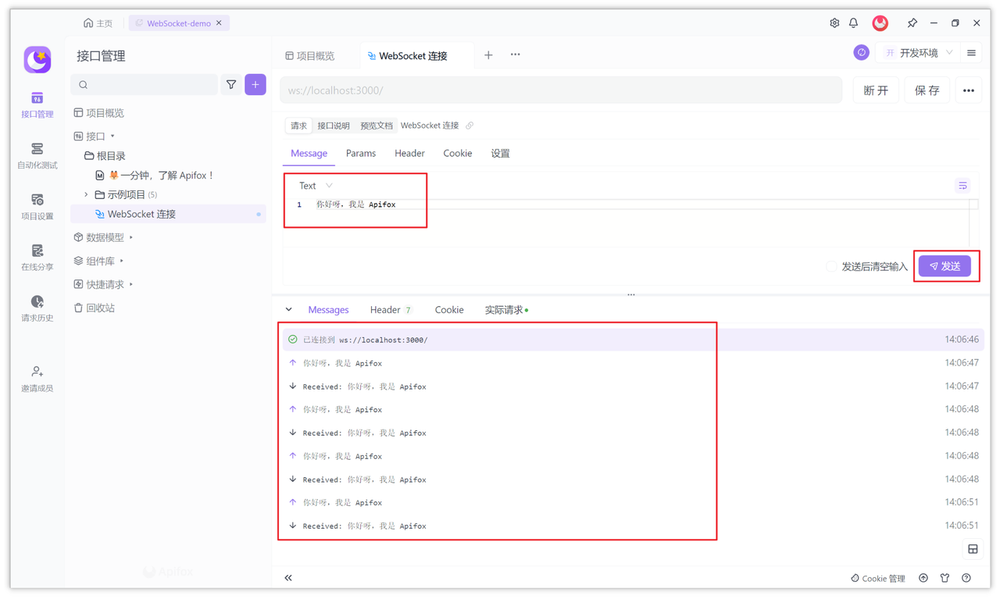The width and height of the screenshot is (1000, 598).
Task: Open the 实际请求 tab
Action: [506, 309]
